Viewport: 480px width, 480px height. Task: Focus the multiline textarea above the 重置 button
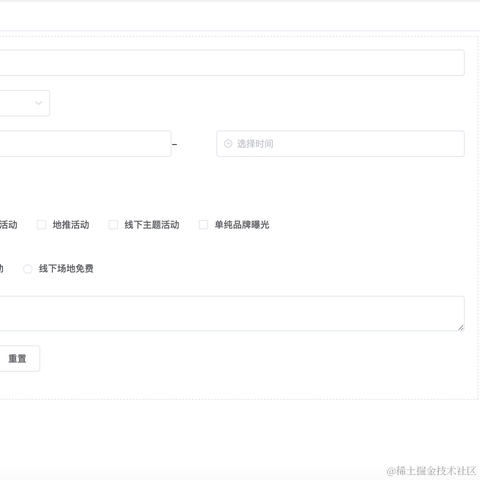click(232, 313)
